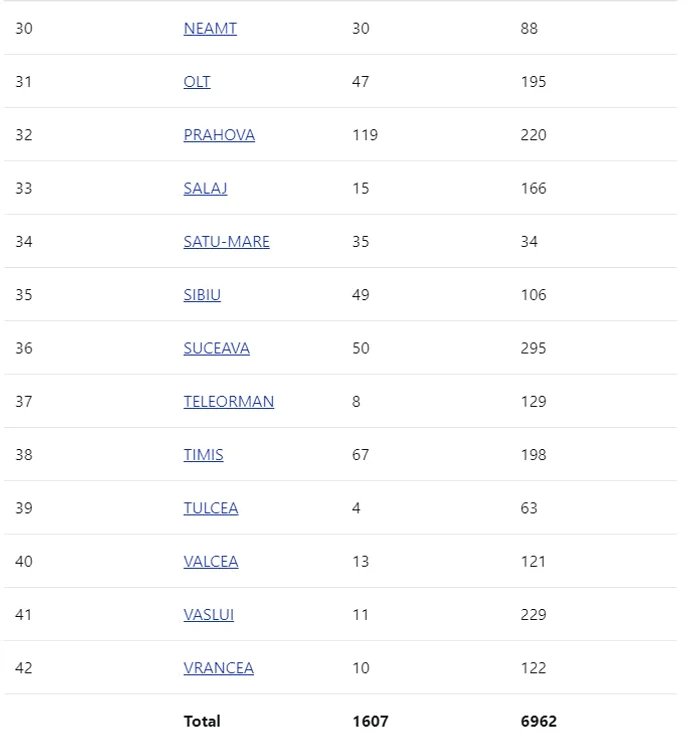Click the TULCEA link

point(211,508)
